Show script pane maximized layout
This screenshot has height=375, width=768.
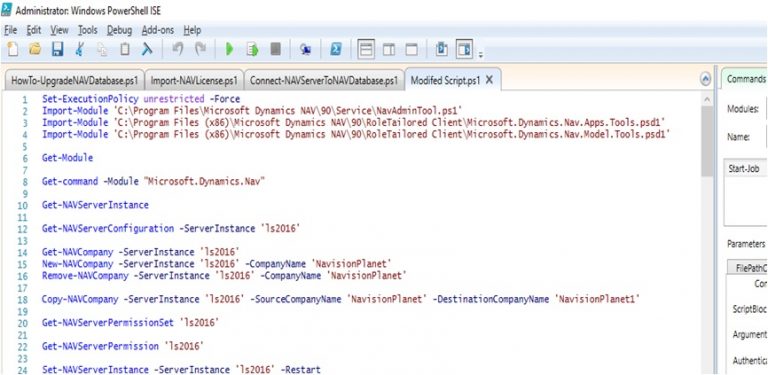[412, 50]
